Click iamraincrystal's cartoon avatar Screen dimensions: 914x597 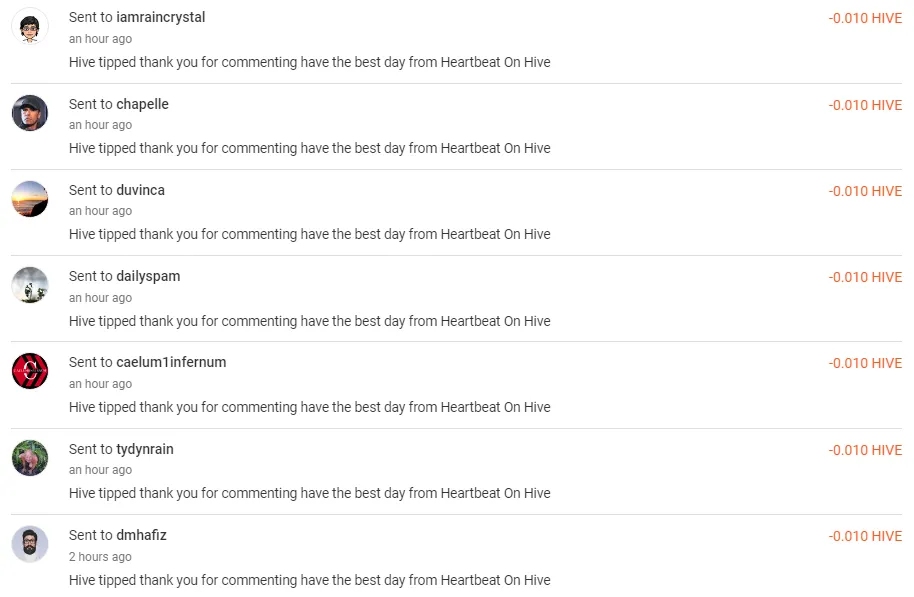30,27
